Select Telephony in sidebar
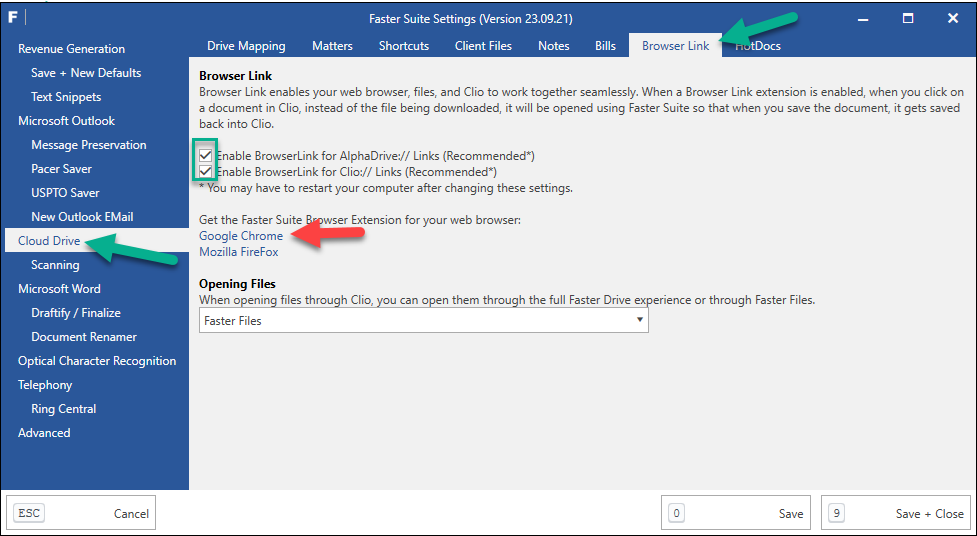 pos(45,385)
